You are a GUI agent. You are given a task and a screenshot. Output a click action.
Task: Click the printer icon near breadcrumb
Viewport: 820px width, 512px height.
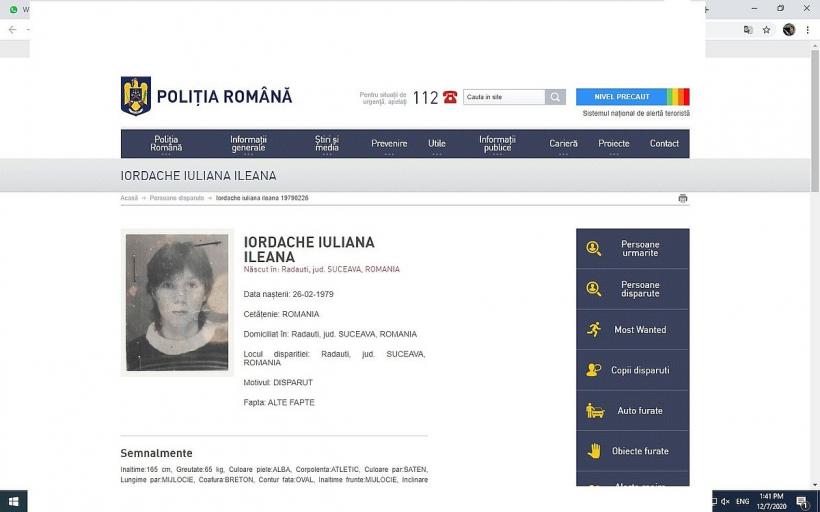[x=682, y=198]
